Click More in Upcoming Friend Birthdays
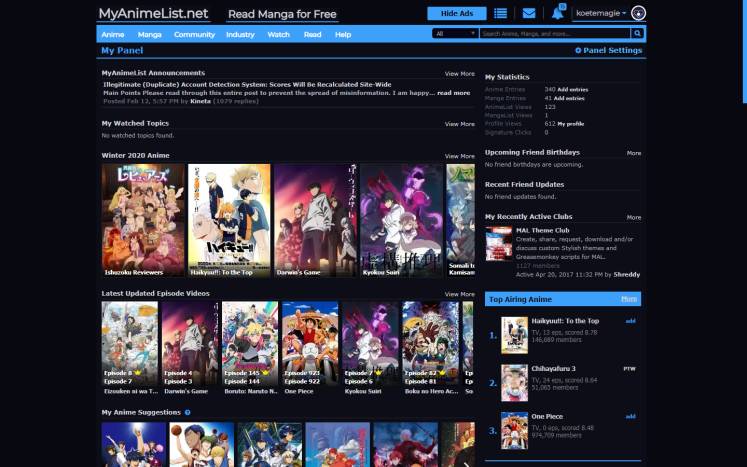Screen dimensions: 747x467 pyautogui.click(x=634, y=153)
